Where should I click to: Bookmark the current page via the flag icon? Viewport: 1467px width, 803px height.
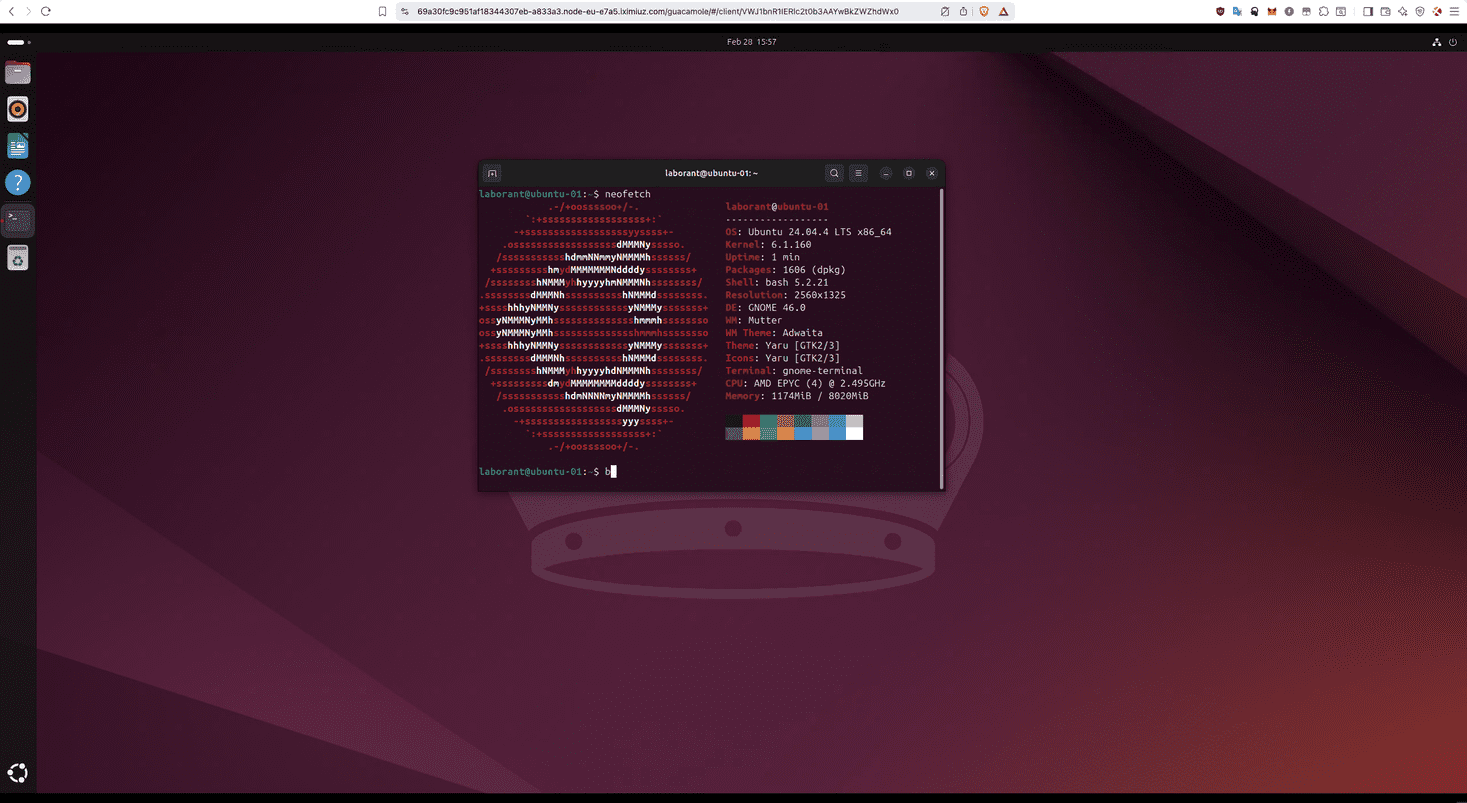point(381,11)
